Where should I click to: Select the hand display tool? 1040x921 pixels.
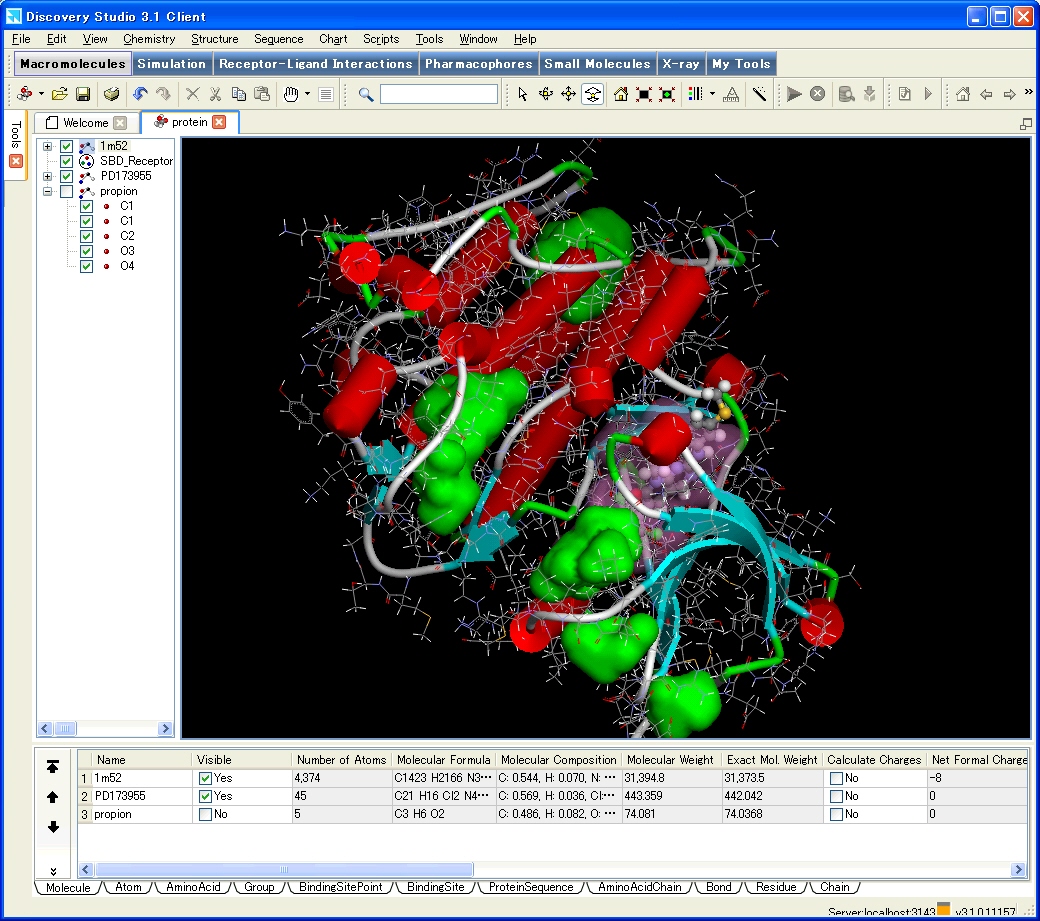(291, 94)
